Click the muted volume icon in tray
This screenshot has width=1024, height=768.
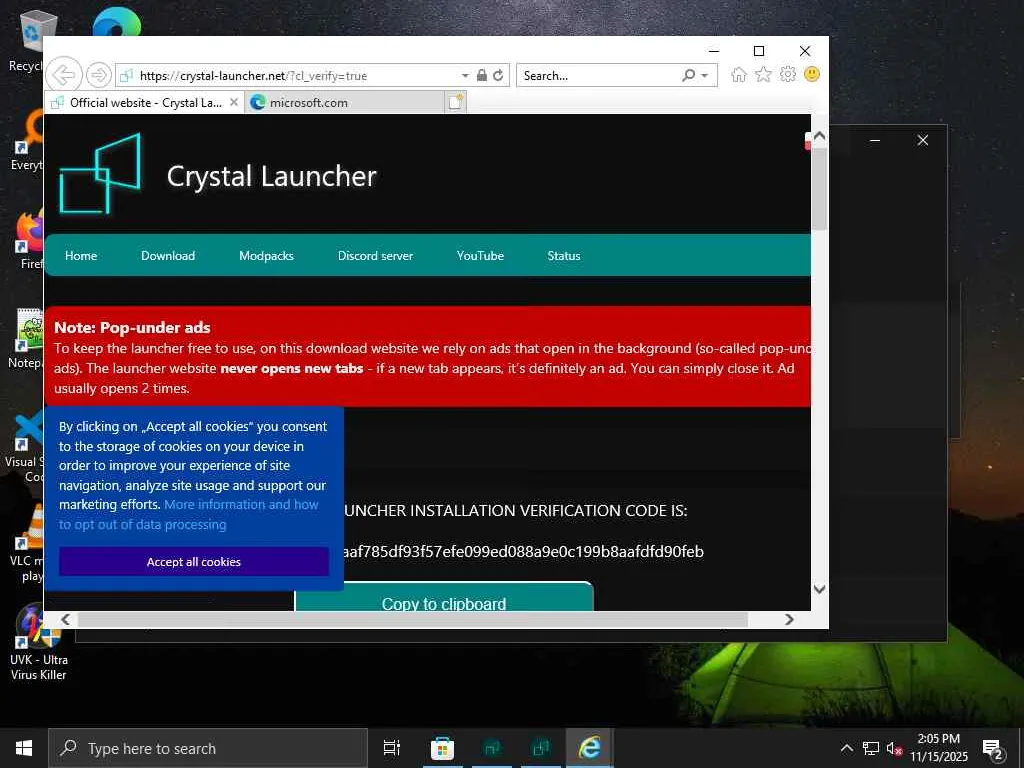[894, 748]
